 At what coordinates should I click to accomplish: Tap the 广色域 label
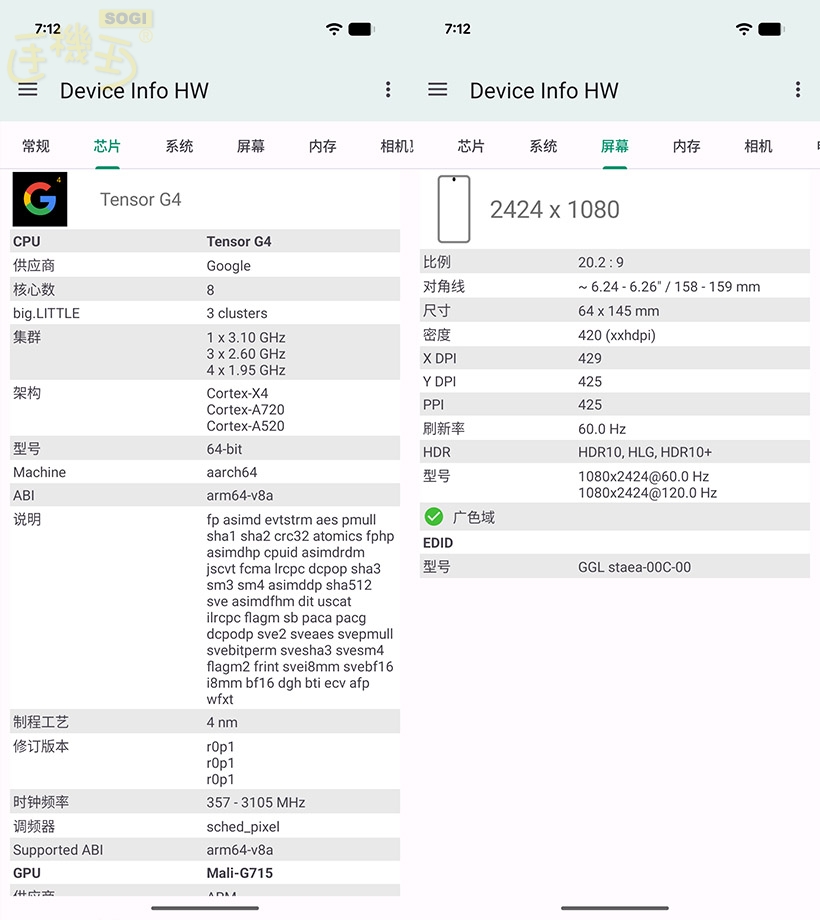coord(473,518)
